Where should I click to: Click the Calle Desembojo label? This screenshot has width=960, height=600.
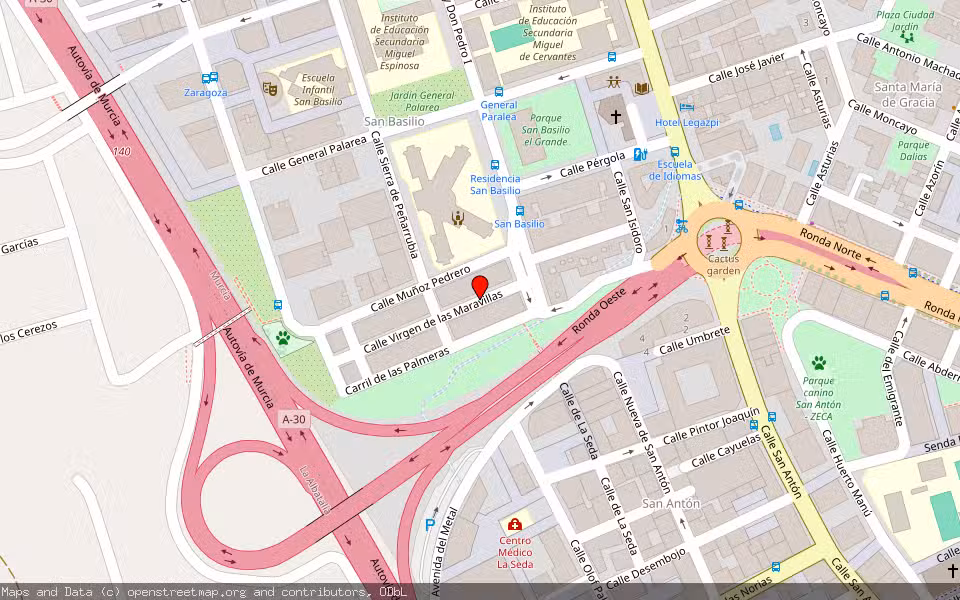tap(646, 569)
